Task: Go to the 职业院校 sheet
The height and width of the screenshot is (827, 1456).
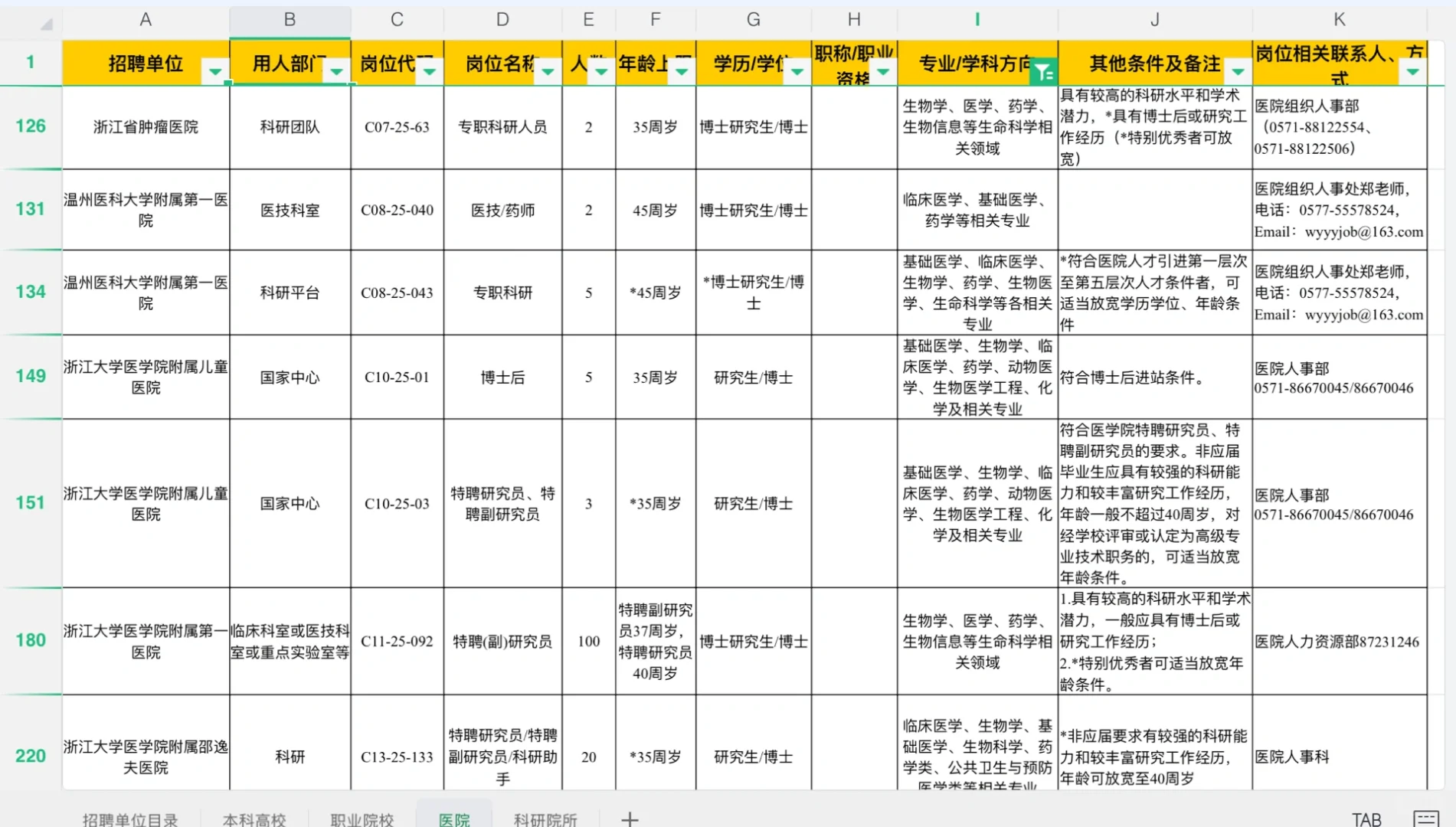Action: (x=362, y=819)
